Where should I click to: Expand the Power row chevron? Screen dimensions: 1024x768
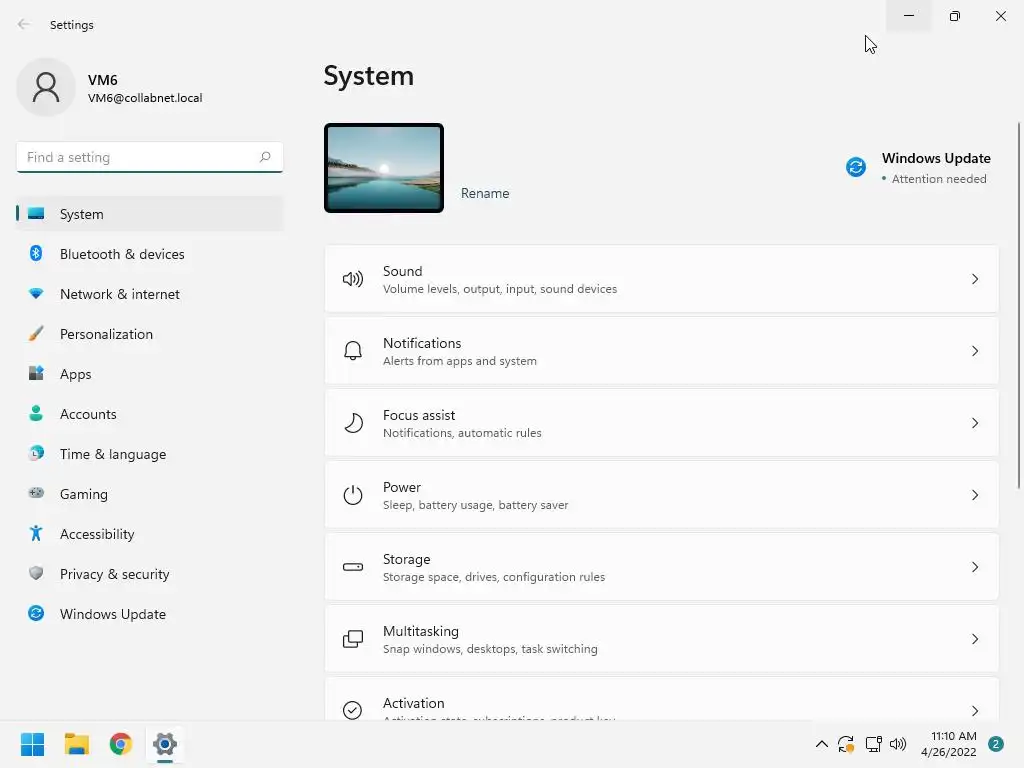974,495
